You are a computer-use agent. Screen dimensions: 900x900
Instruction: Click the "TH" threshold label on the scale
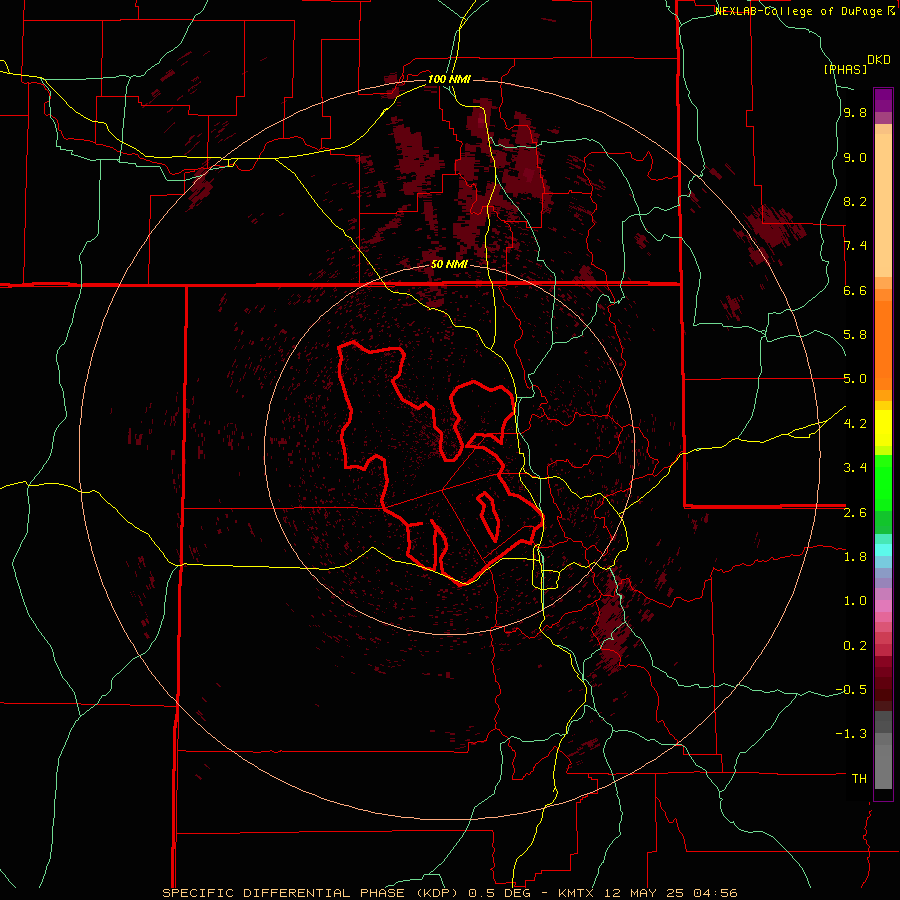pos(859,779)
